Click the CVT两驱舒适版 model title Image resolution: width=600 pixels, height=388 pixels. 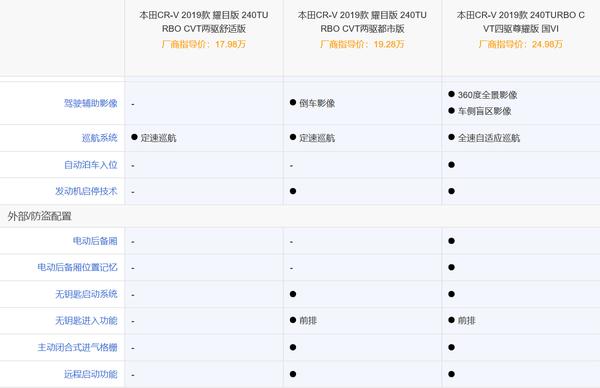204,22
